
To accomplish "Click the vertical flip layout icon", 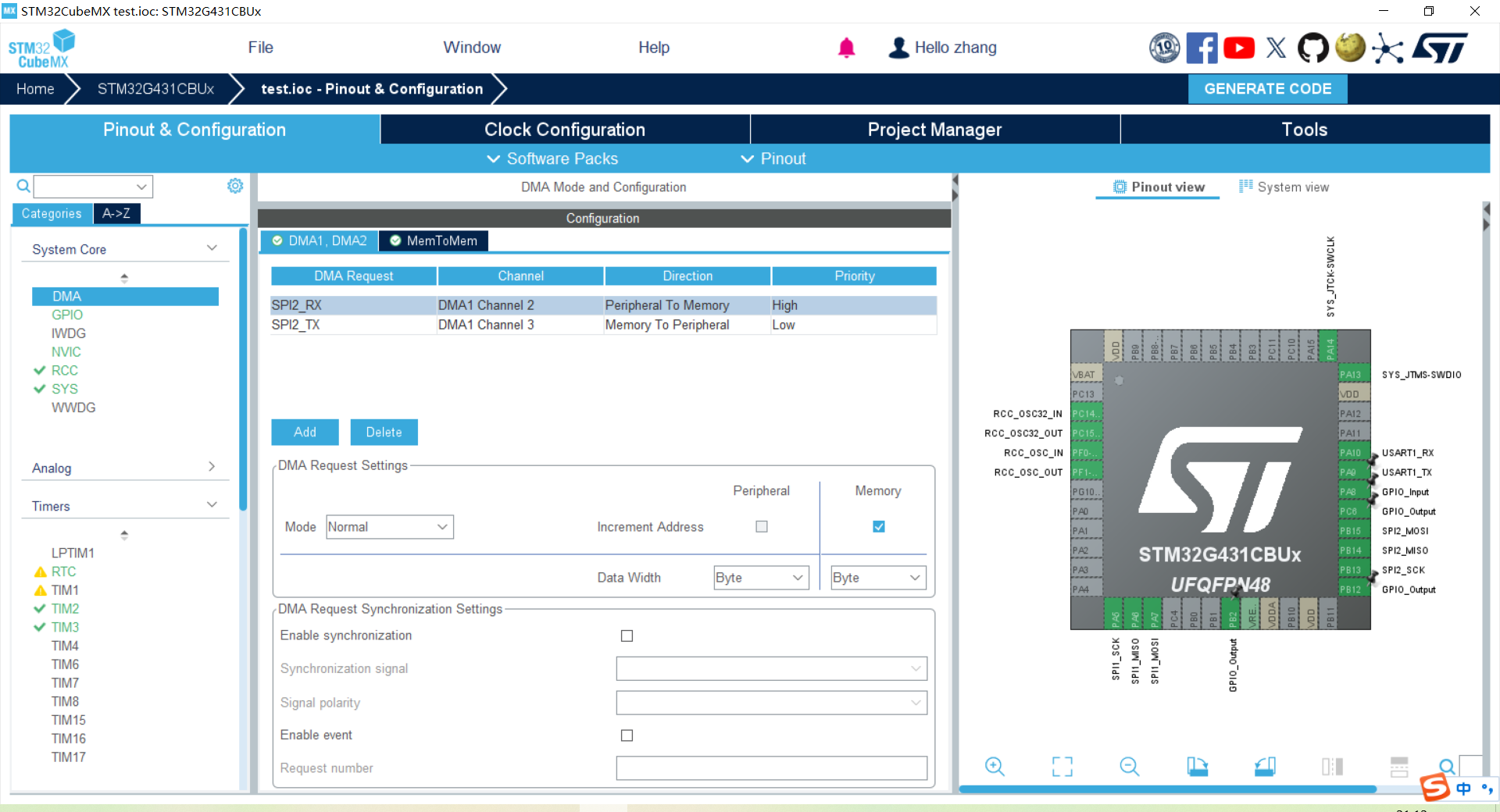I will click(x=1332, y=766).
